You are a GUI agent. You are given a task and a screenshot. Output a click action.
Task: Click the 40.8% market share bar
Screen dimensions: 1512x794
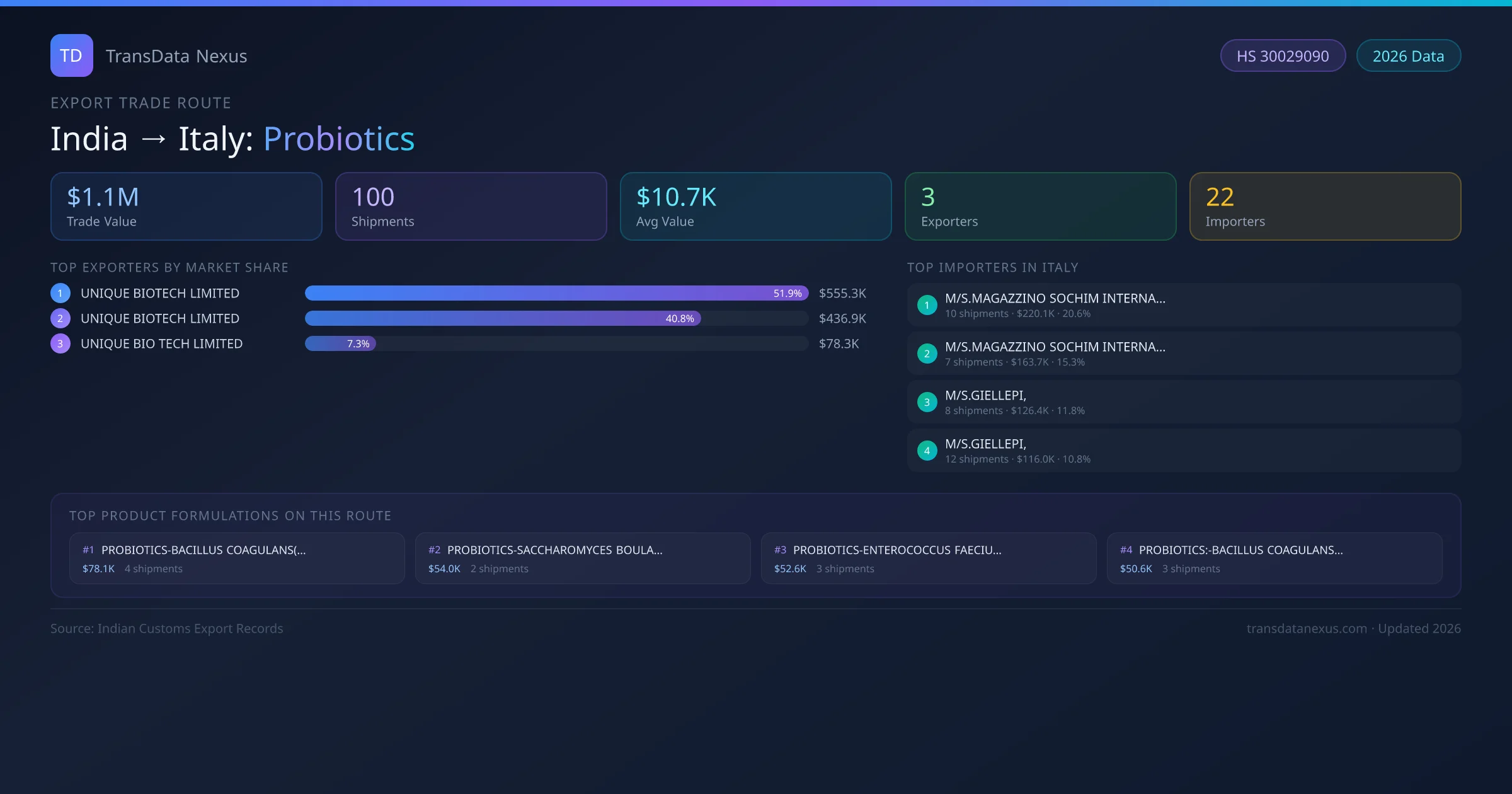click(x=502, y=318)
